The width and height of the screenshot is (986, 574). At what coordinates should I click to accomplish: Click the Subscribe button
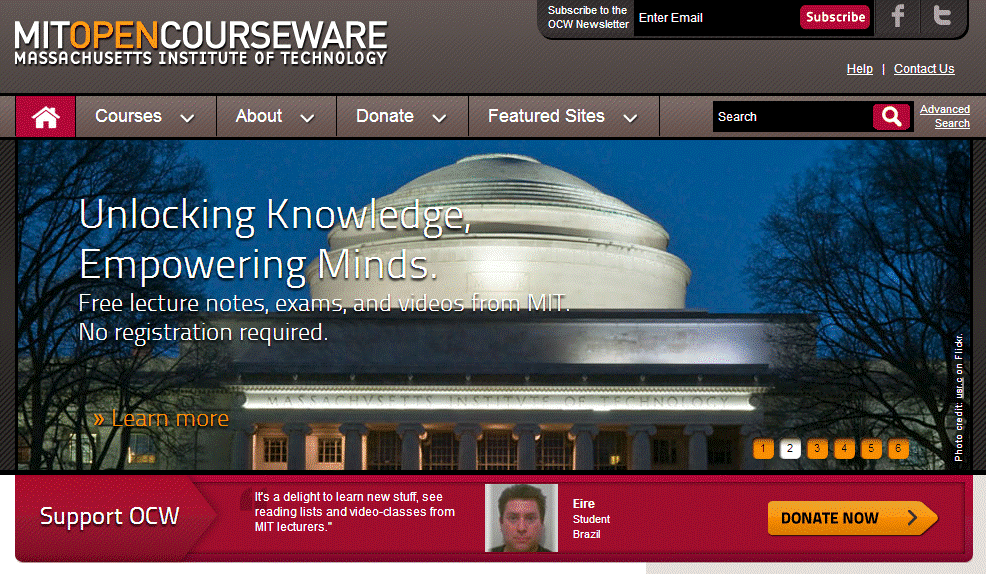(x=835, y=17)
